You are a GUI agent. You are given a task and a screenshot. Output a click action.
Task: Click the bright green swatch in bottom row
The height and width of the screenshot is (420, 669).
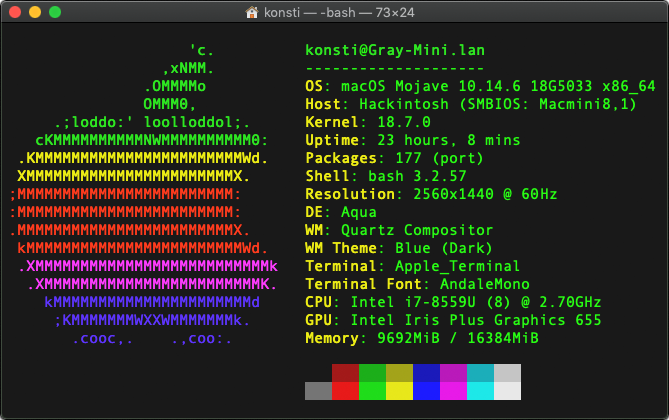372,391
